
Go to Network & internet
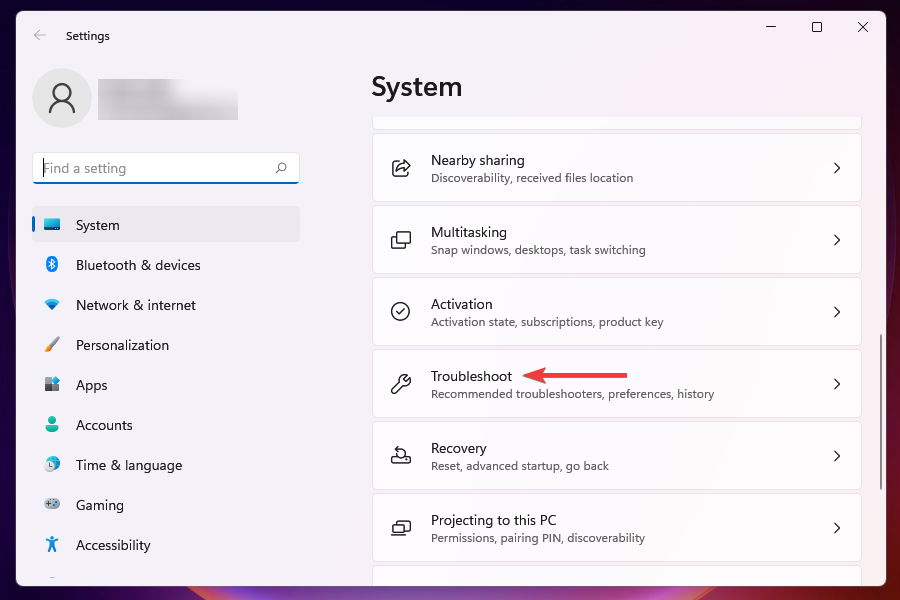point(166,305)
